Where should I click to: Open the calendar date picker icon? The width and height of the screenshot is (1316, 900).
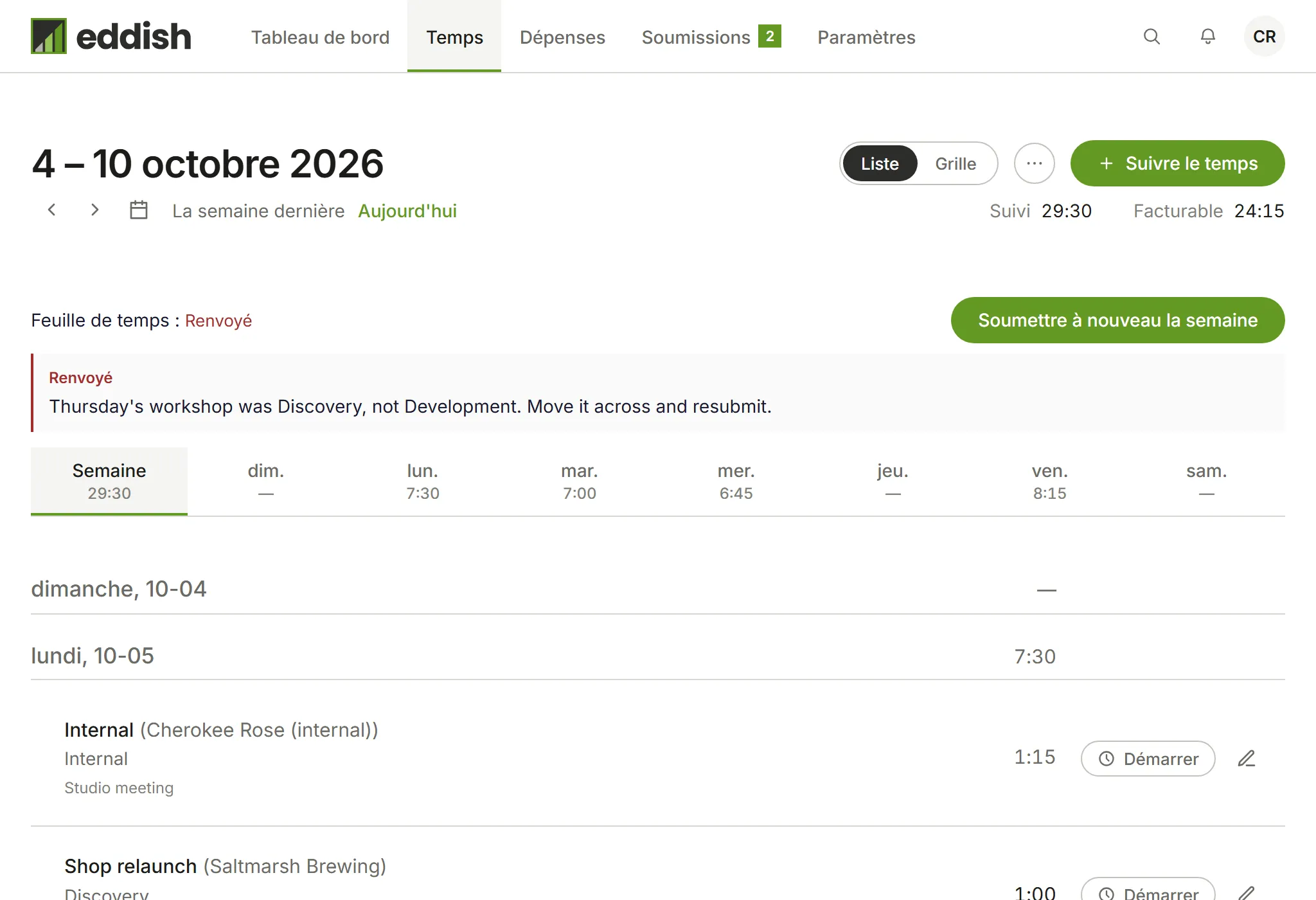pyautogui.click(x=139, y=210)
